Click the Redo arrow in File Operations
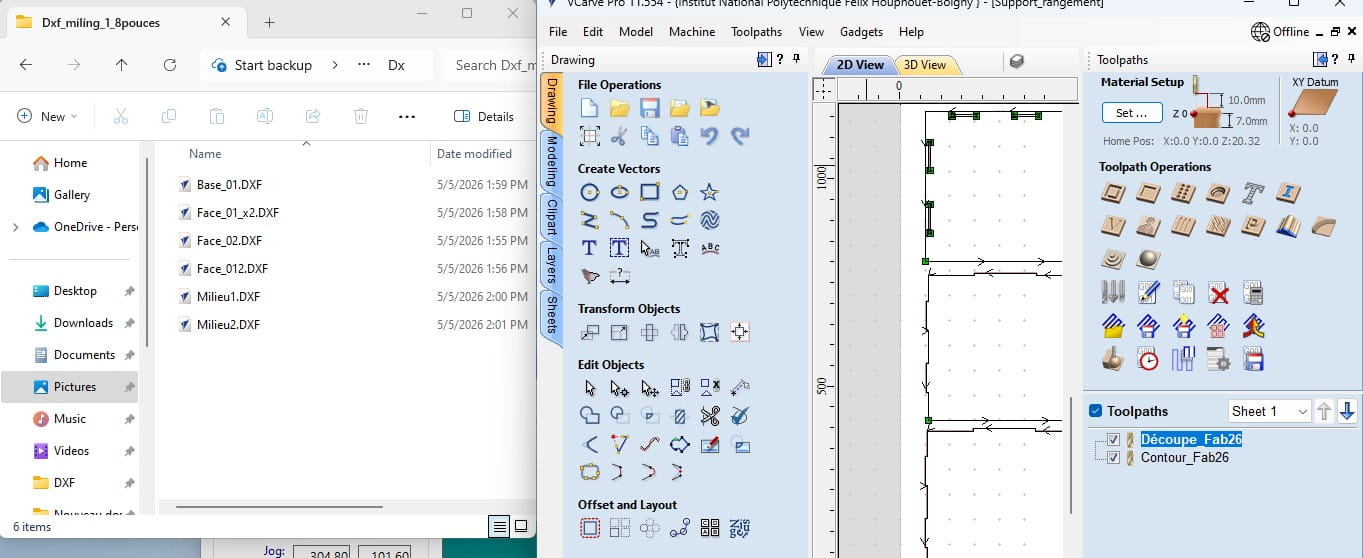This screenshot has width=1363, height=558. 740,136
